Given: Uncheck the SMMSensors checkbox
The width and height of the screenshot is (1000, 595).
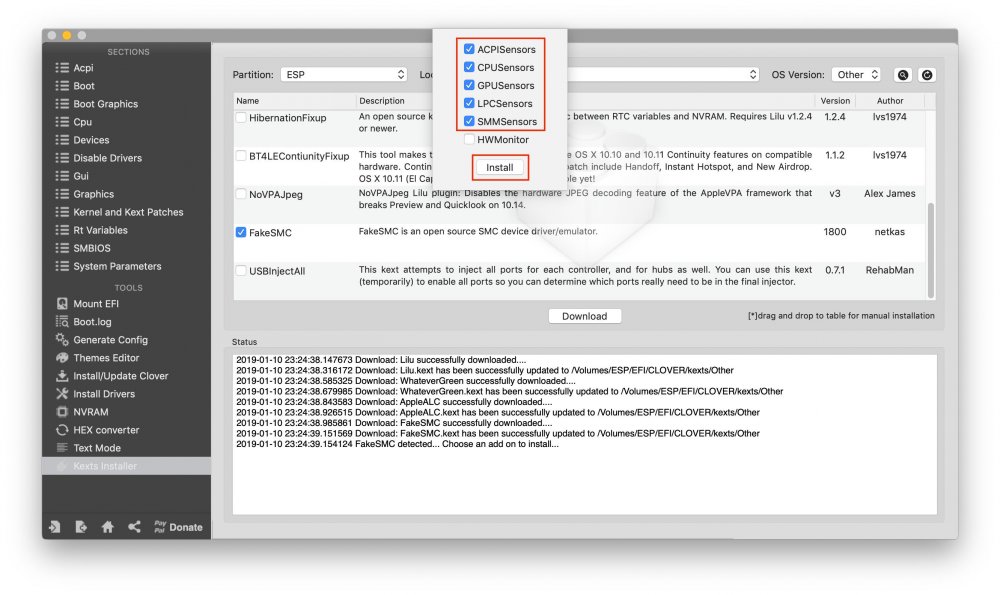Looking at the screenshot, I should (x=469, y=121).
